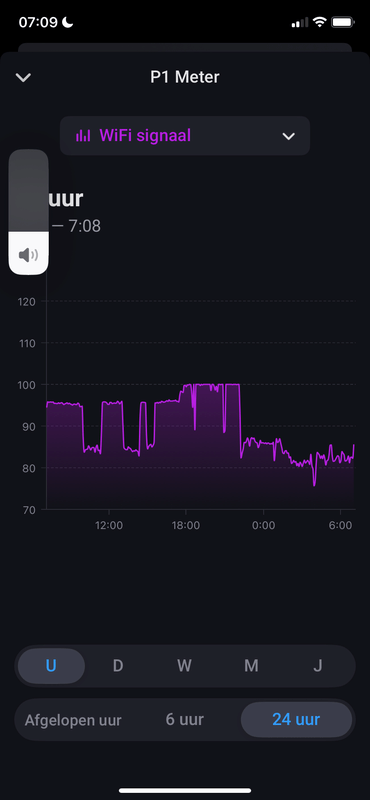Open the WiFi signaal metric dropdown
The height and width of the screenshot is (800, 370).
(x=185, y=136)
